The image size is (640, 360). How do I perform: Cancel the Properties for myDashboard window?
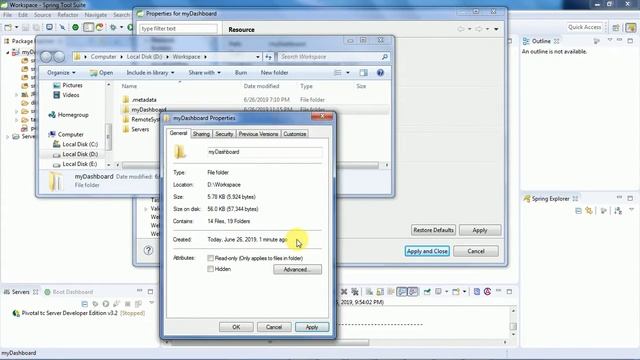476,251
